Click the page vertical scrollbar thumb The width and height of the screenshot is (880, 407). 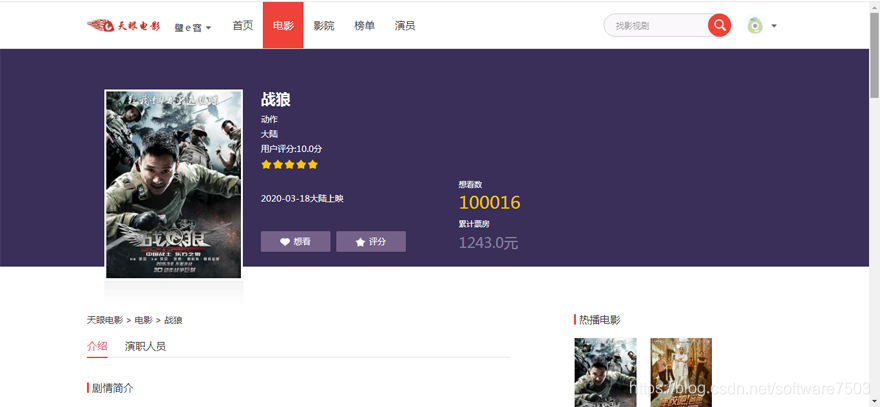[x=874, y=55]
